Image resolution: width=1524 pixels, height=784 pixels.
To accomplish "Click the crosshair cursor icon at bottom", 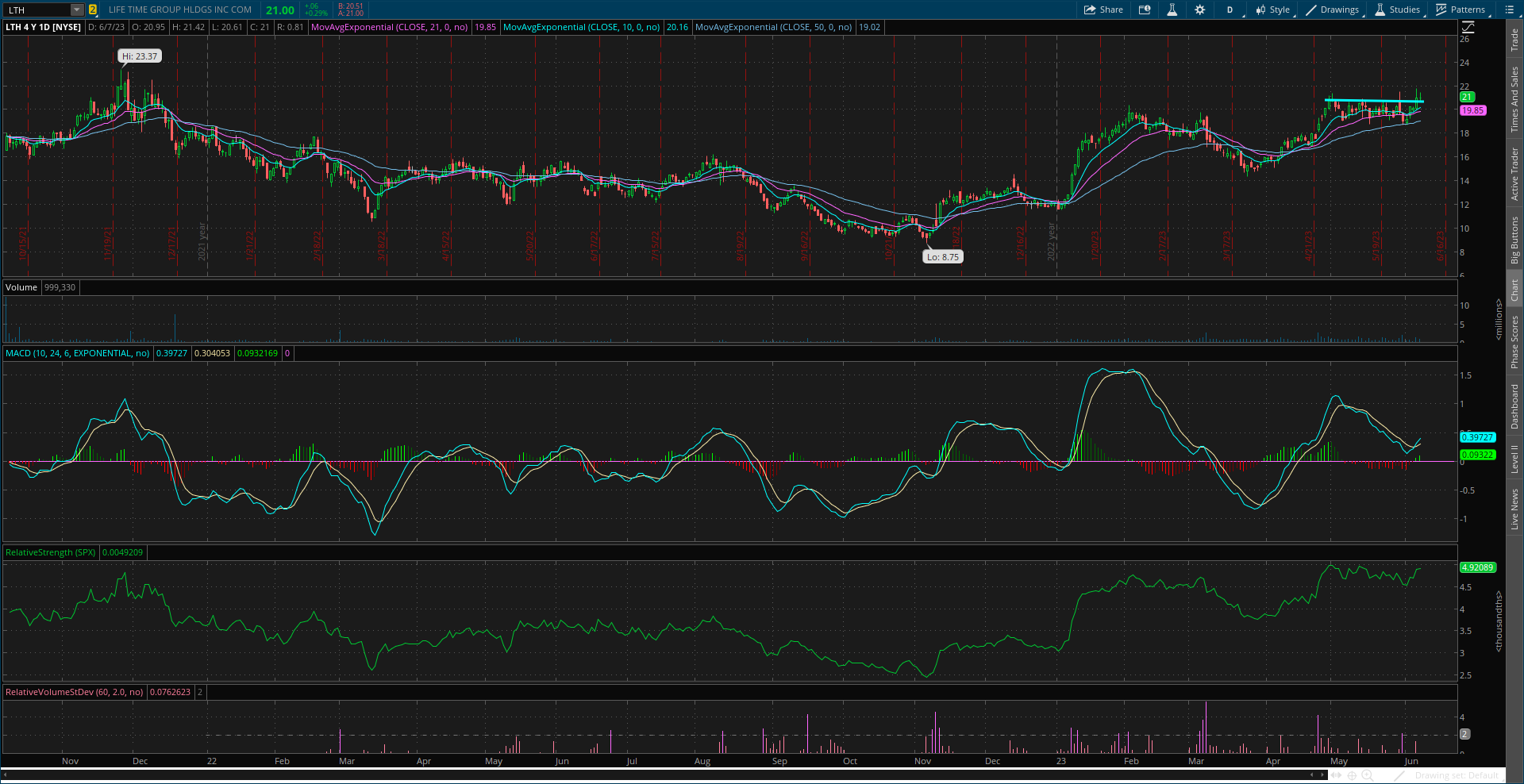I will pos(1352,775).
